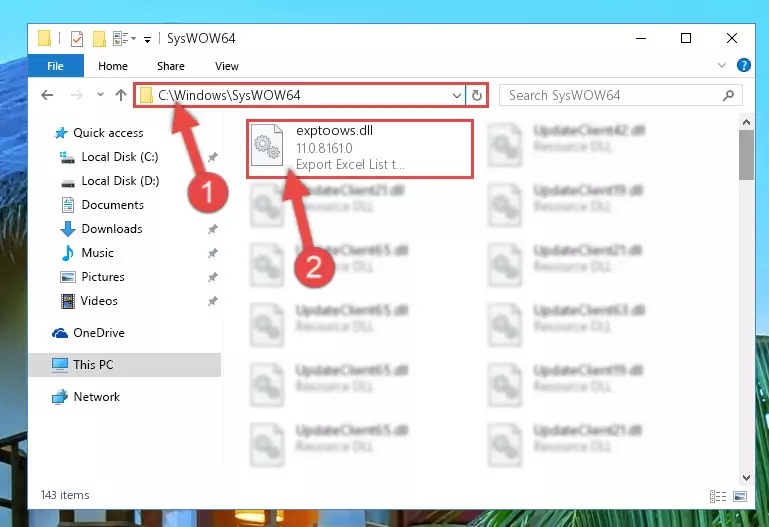Click the pin icon next to Downloads
Screen dimensions: 769x527
(212, 229)
